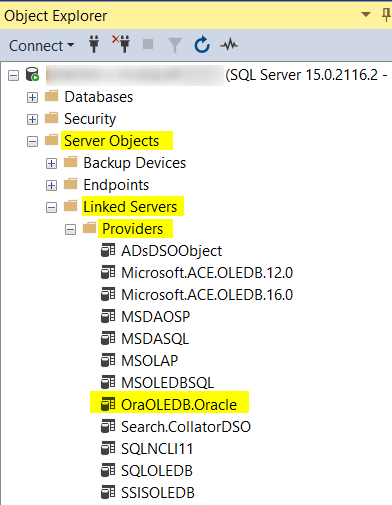
Task: Click the SQL Server instance icon
Action: 33,74
